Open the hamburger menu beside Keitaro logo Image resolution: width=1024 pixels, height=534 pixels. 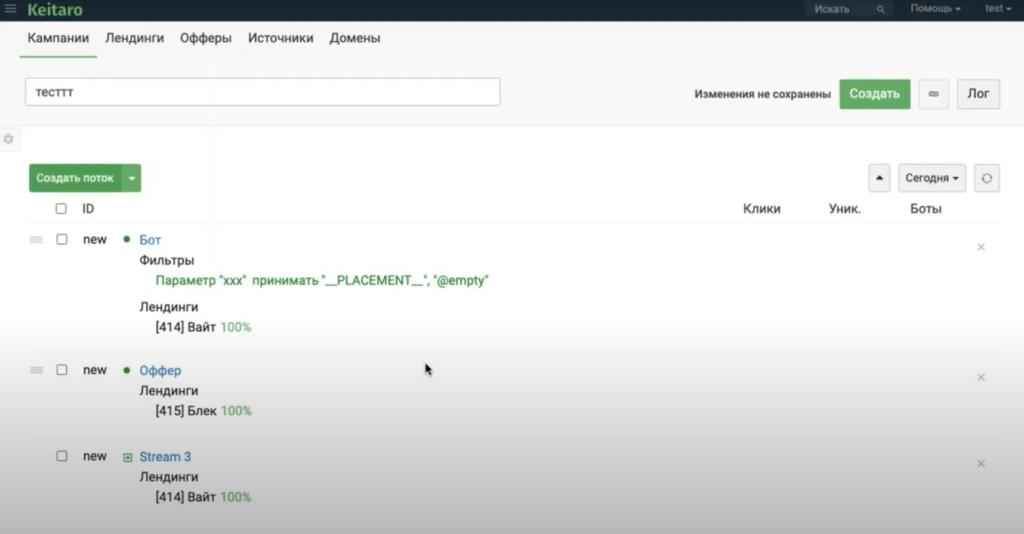tap(11, 9)
